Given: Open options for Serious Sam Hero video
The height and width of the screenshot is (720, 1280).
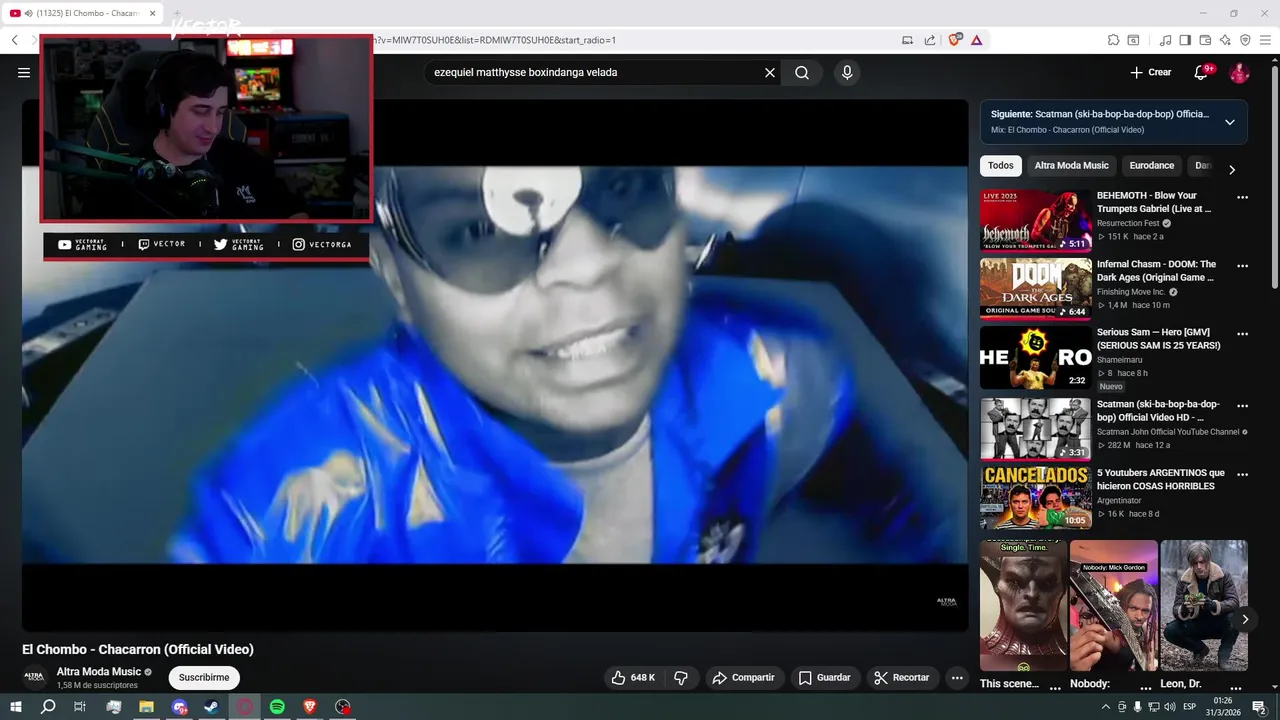Looking at the screenshot, I should tap(1243, 334).
